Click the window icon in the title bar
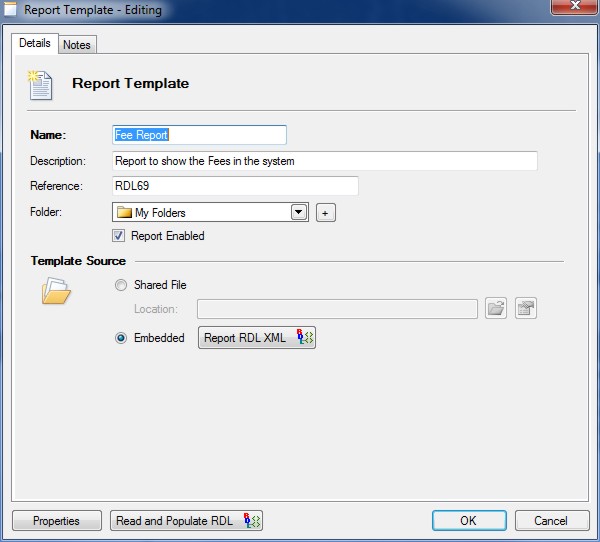 click(11, 10)
